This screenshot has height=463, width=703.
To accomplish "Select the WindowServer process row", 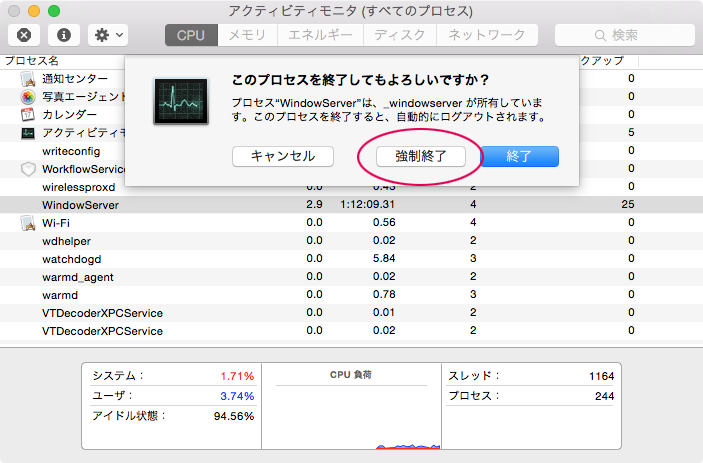I will tap(352, 205).
